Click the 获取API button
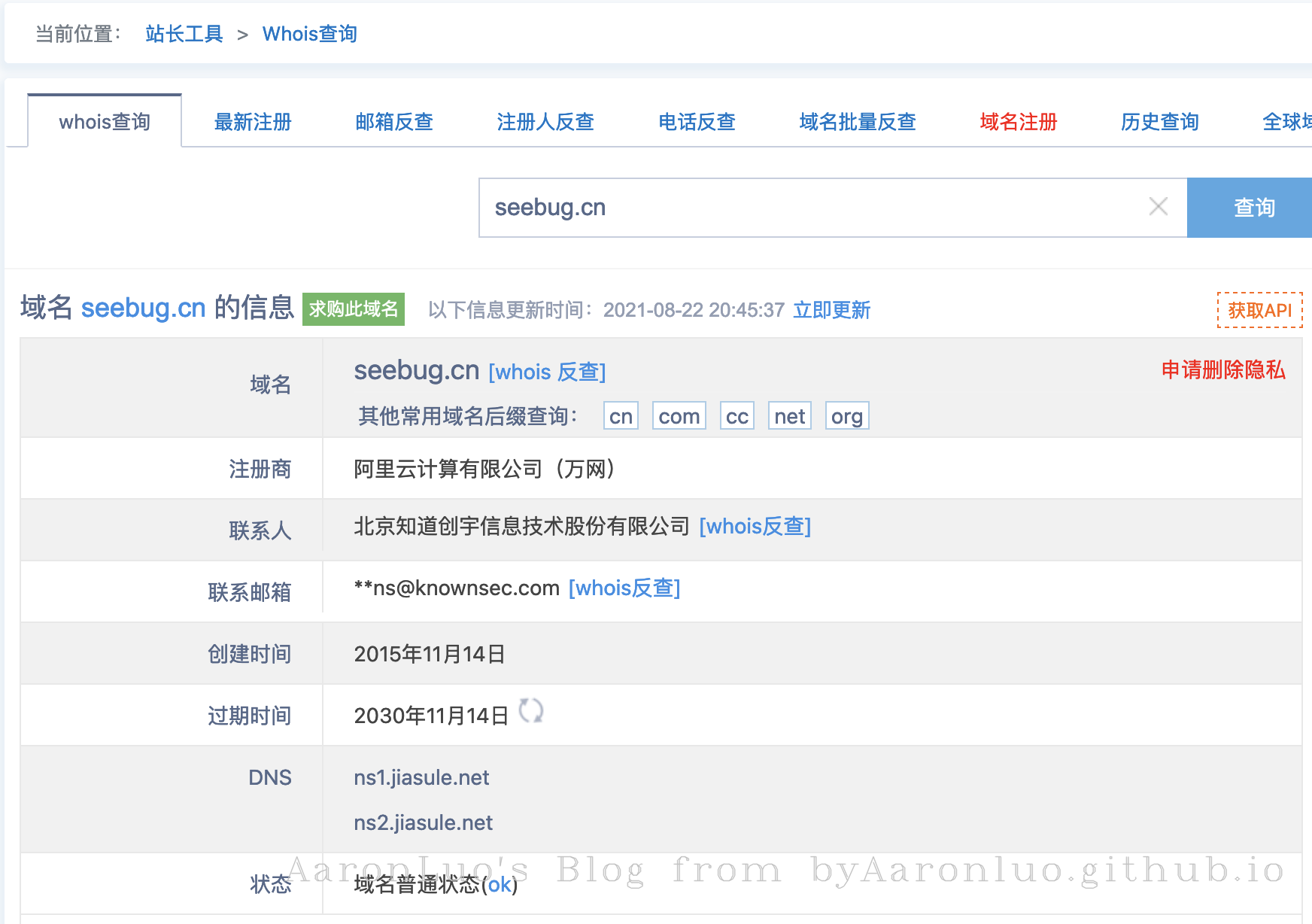The image size is (1312, 924). (1259, 310)
